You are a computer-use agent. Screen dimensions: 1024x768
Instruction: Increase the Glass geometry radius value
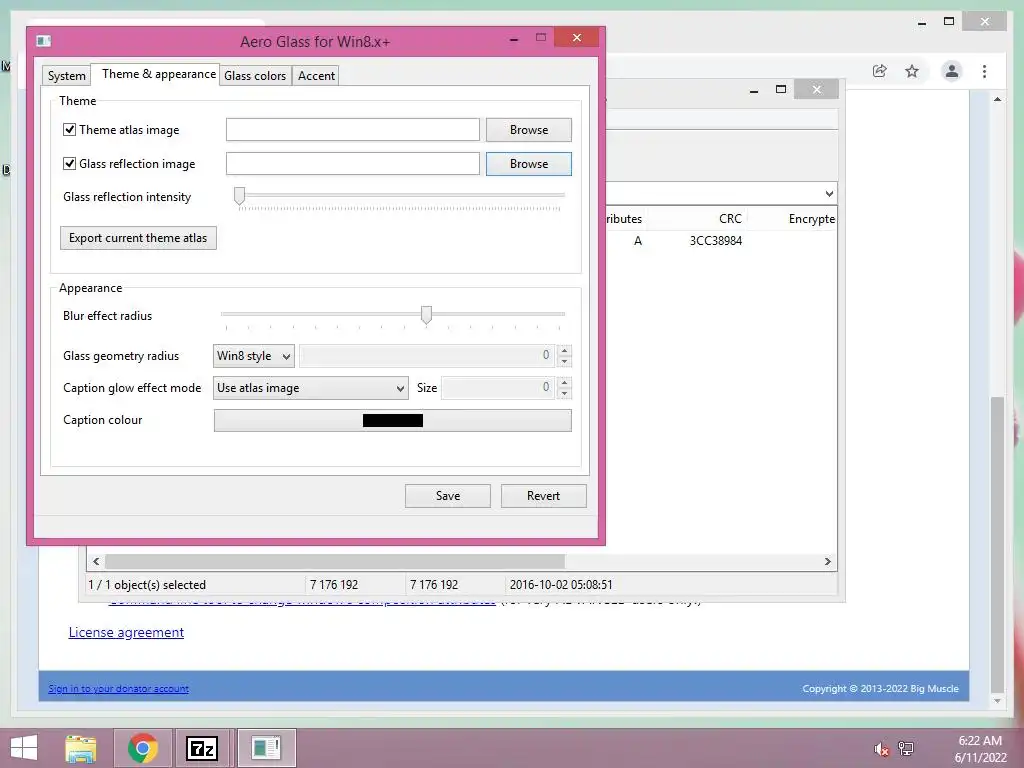(565, 350)
